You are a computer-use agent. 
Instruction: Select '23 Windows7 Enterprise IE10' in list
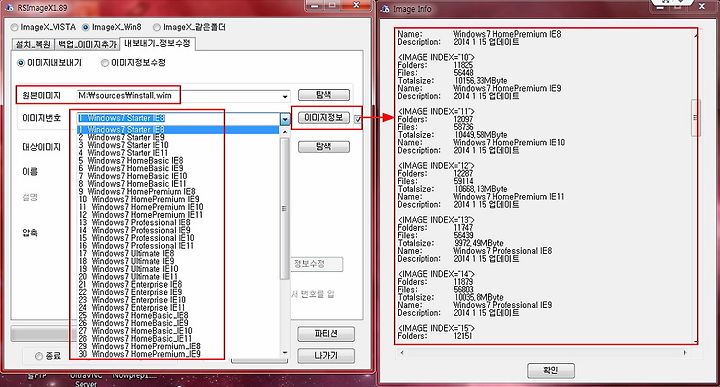(178, 300)
